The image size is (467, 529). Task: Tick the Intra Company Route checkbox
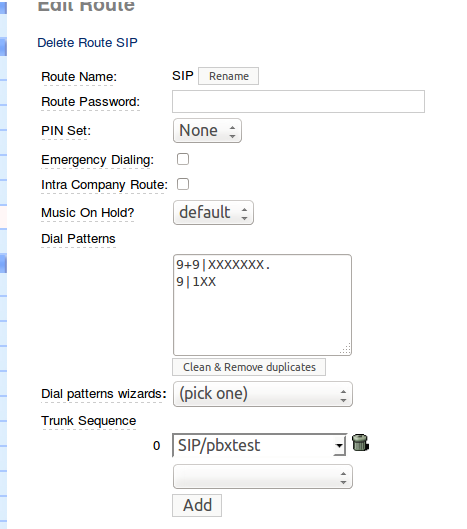[x=183, y=184]
